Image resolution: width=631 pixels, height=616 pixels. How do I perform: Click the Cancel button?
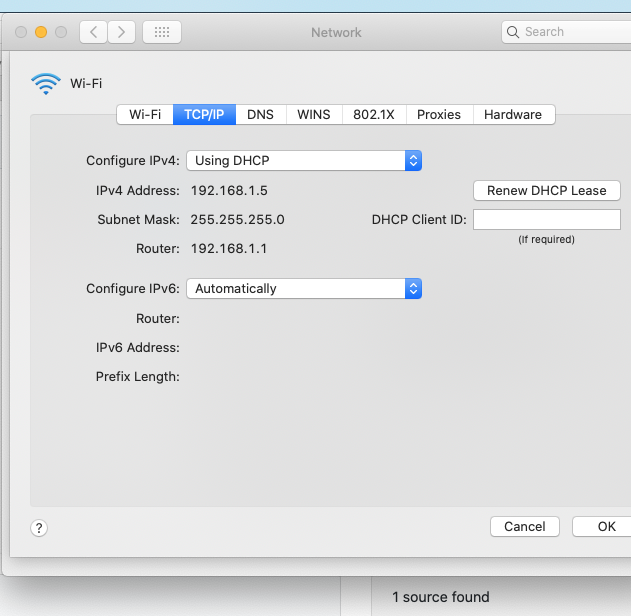click(x=524, y=526)
